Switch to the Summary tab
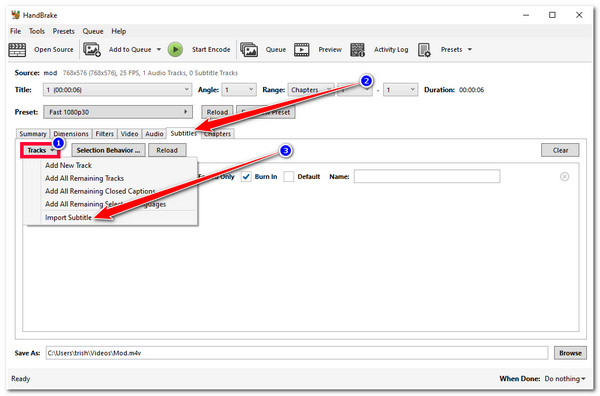Screen dimensions: 600x396 (x=33, y=134)
